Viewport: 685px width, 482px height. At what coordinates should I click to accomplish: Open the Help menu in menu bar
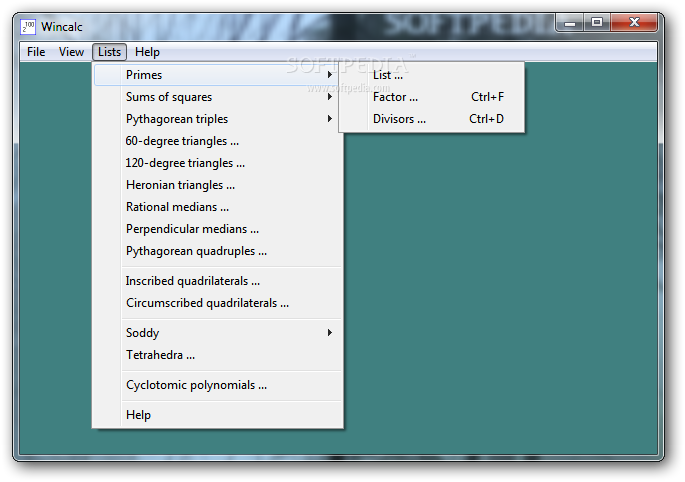pyautogui.click(x=147, y=52)
